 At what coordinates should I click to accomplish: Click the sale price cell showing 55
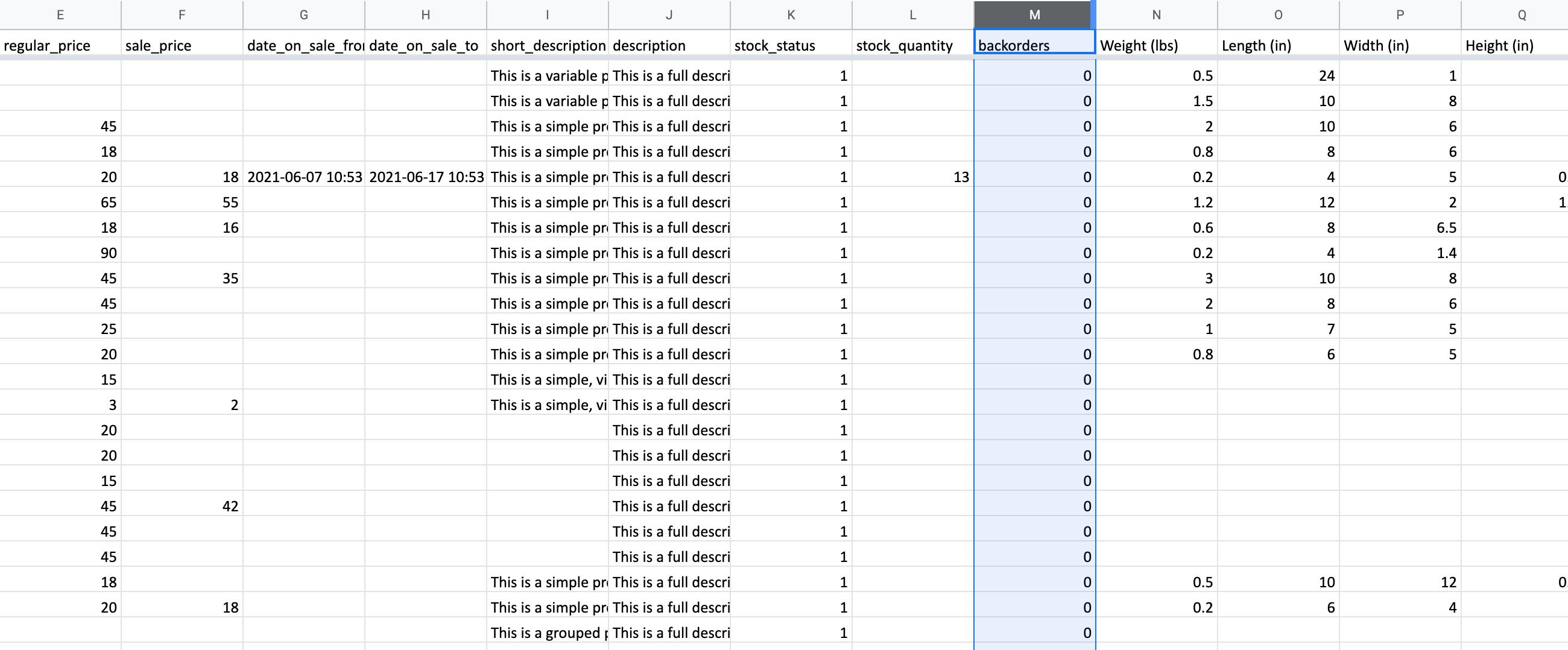pos(182,202)
